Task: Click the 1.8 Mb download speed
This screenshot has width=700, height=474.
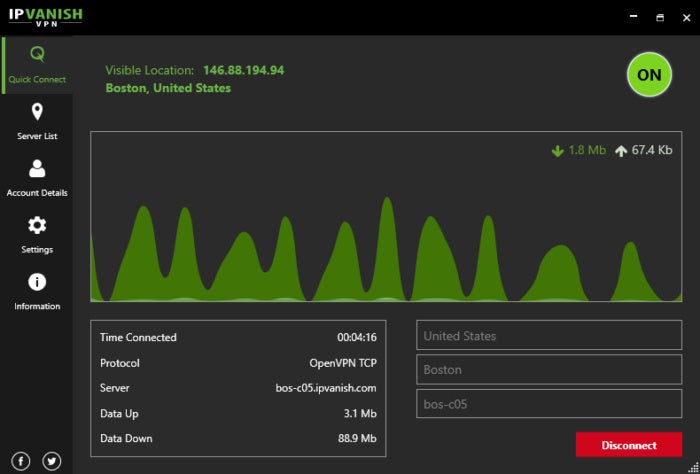Action: [x=587, y=150]
